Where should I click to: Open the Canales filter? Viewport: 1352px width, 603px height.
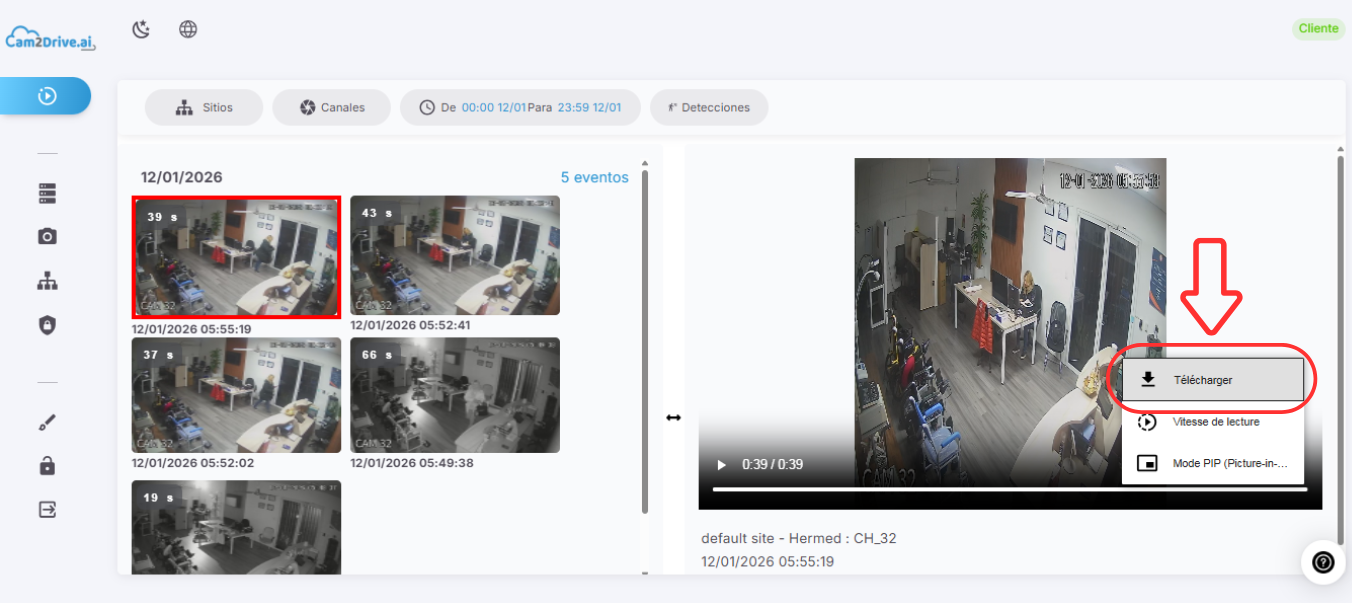(331, 107)
